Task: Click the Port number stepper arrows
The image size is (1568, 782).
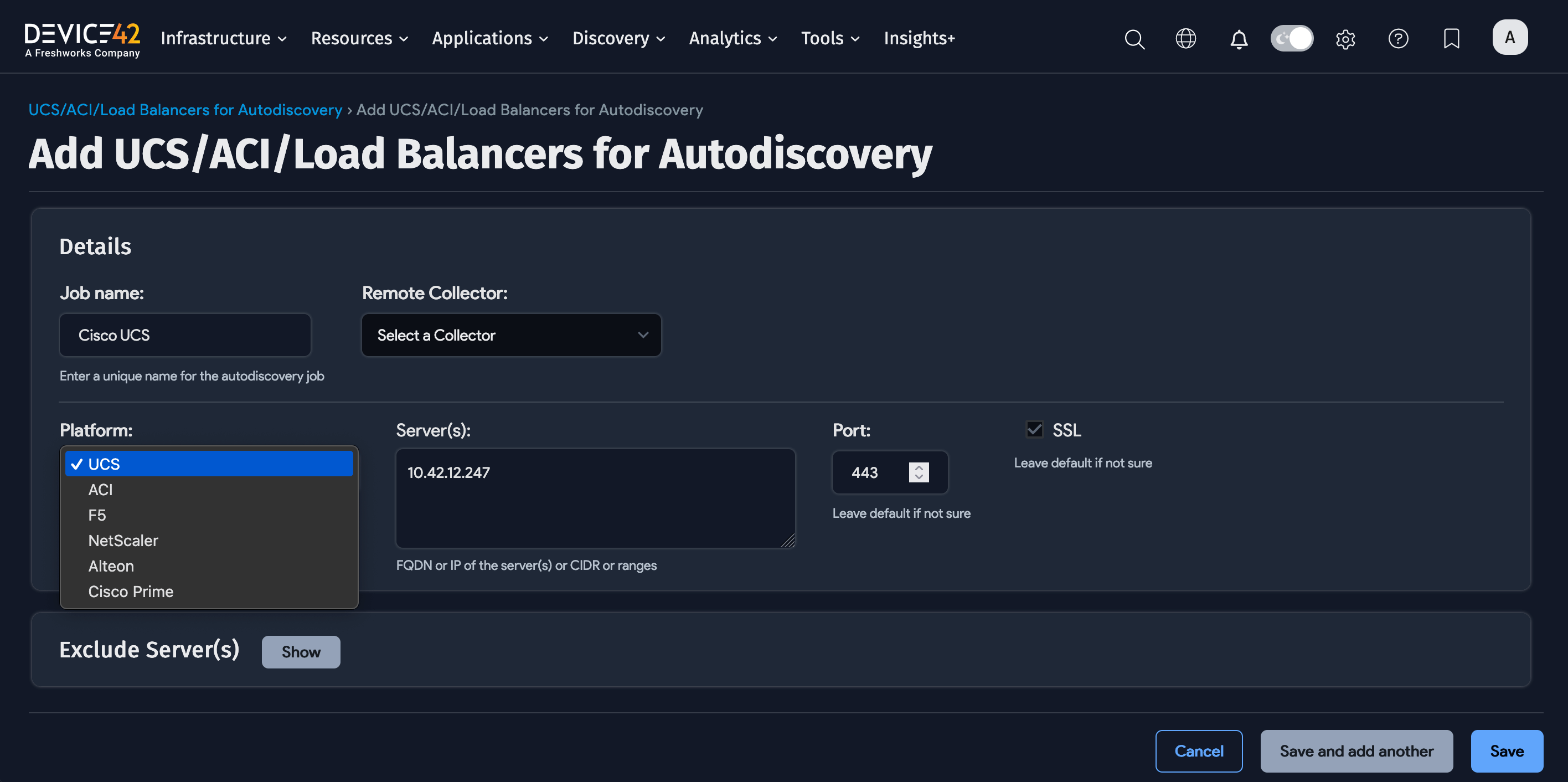Action: coord(919,472)
